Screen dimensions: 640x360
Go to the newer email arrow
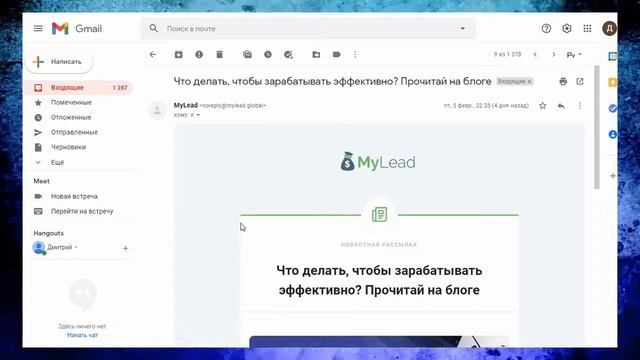coord(535,54)
